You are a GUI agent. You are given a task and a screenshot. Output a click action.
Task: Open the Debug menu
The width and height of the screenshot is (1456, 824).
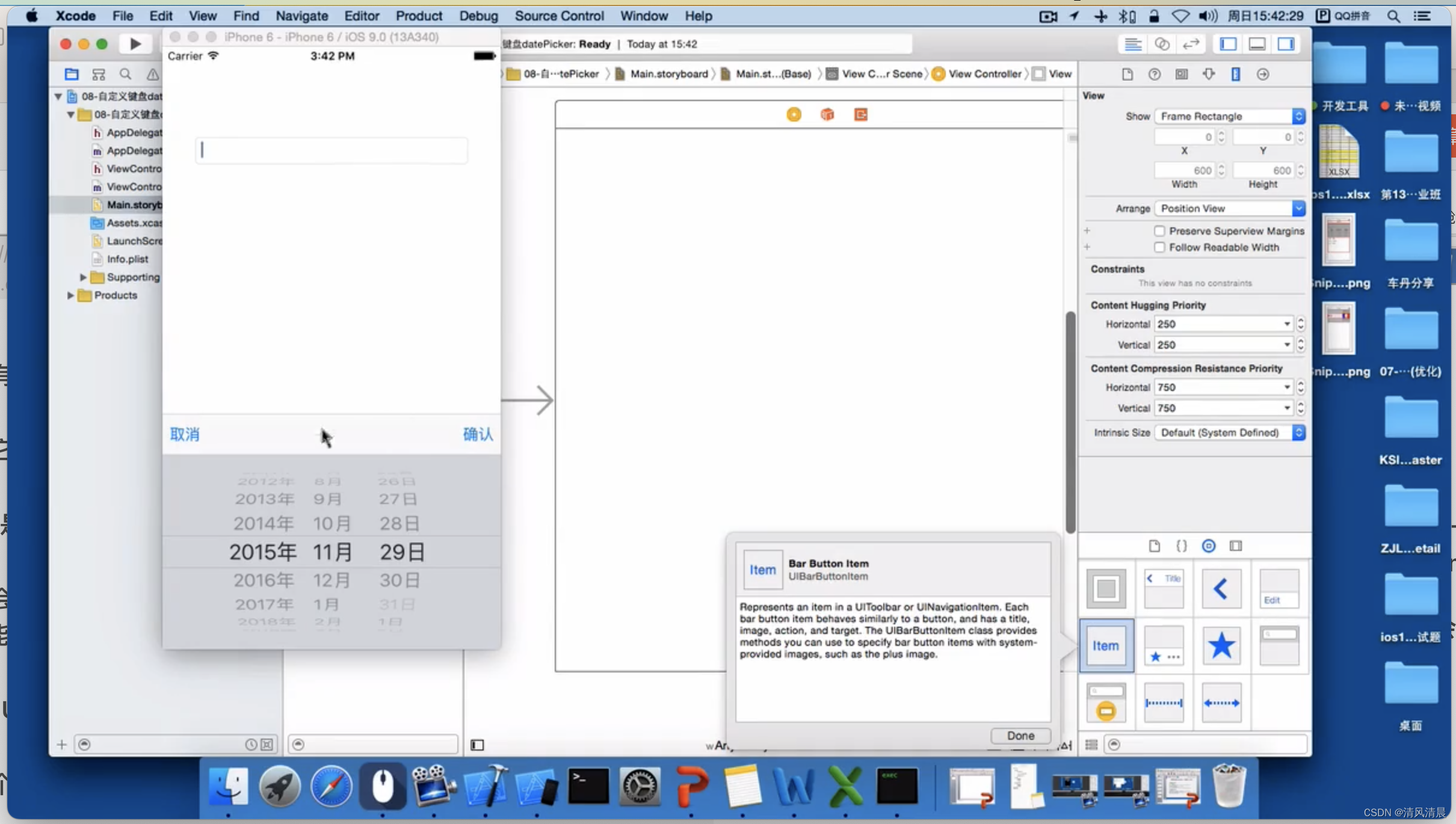click(x=478, y=16)
